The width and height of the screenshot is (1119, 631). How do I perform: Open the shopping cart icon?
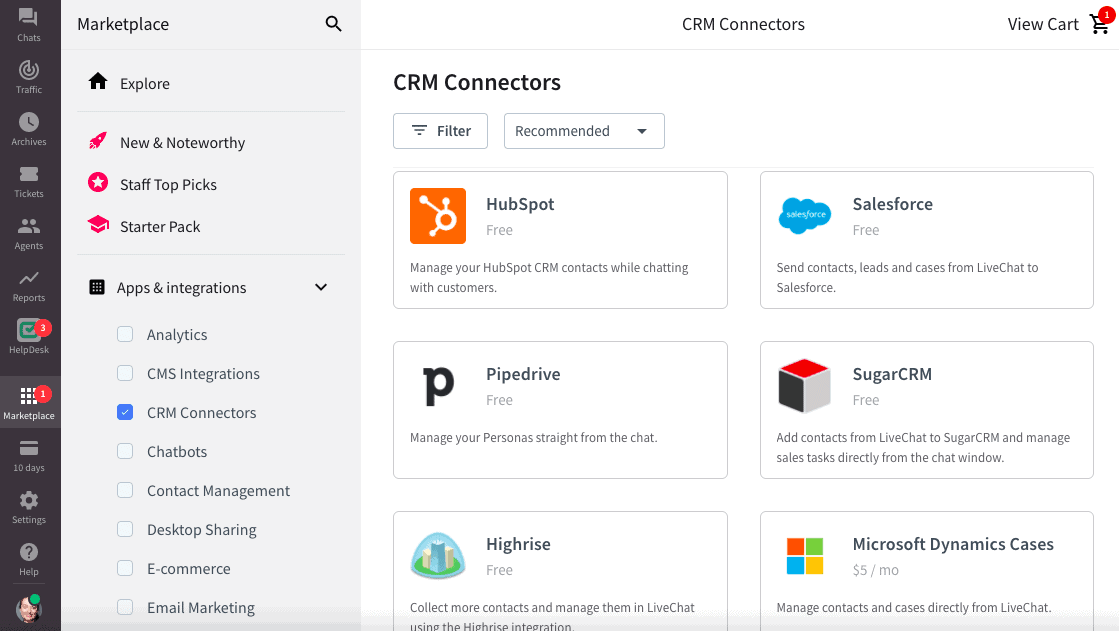[1100, 24]
